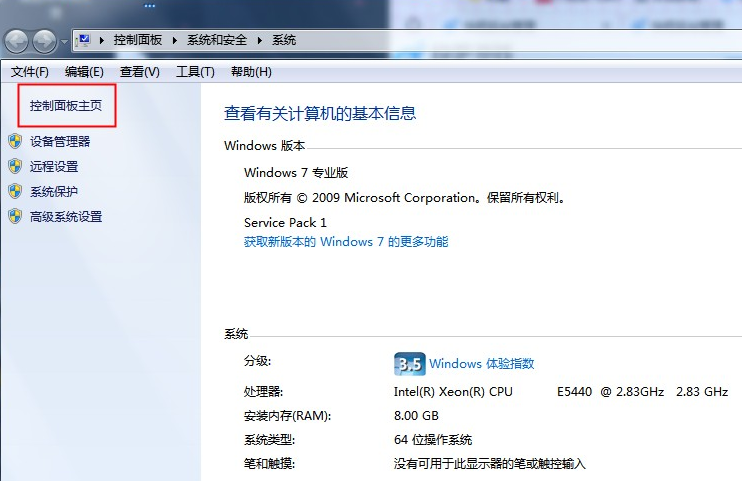The width and height of the screenshot is (742, 481).
Task: Click the shield icon beside 设备管理器
Action: (15, 142)
